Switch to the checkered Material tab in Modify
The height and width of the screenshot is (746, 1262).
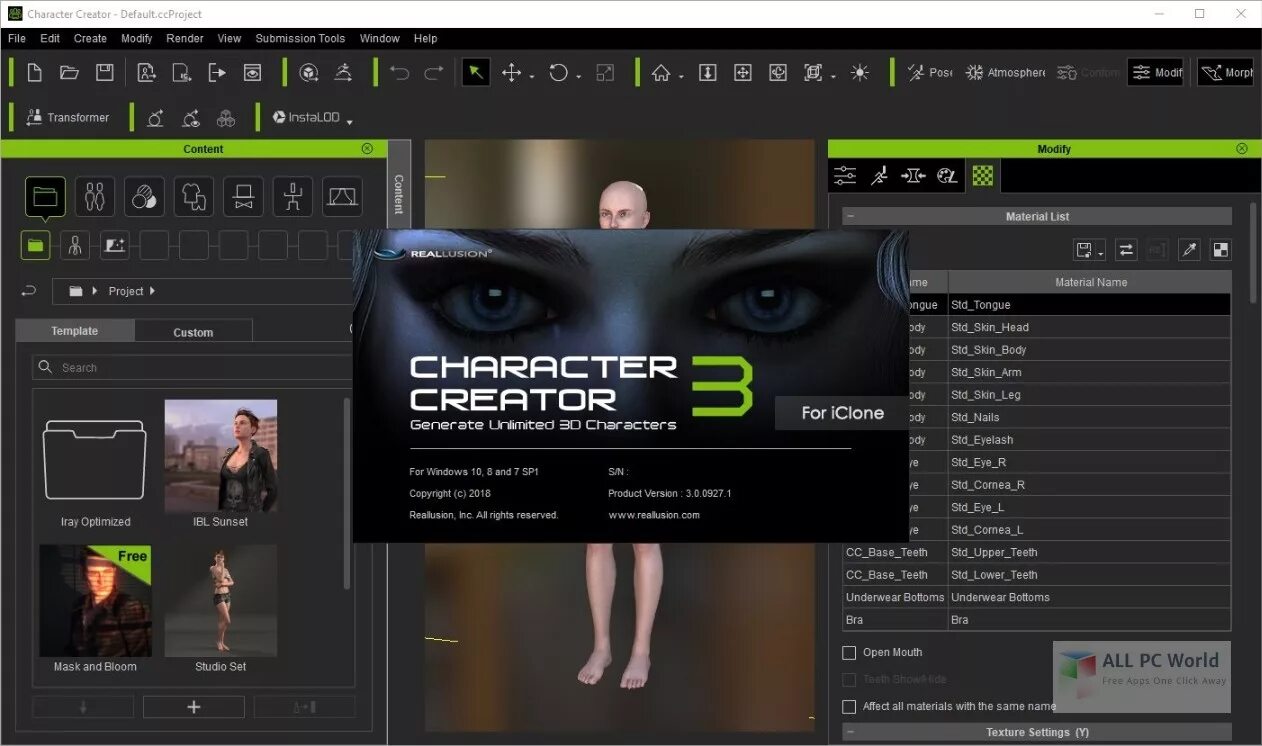[x=983, y=176]
